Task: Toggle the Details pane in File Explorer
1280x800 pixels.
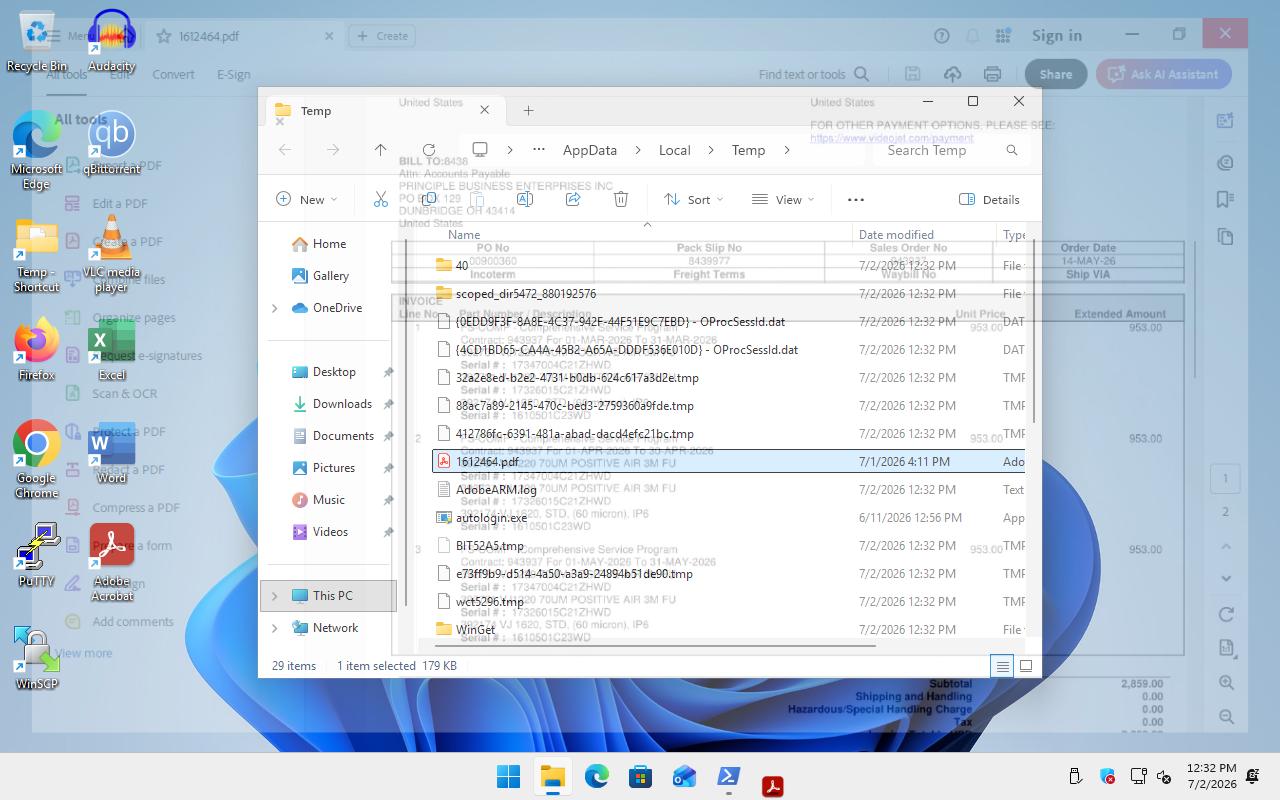Action: coord(989,199)
